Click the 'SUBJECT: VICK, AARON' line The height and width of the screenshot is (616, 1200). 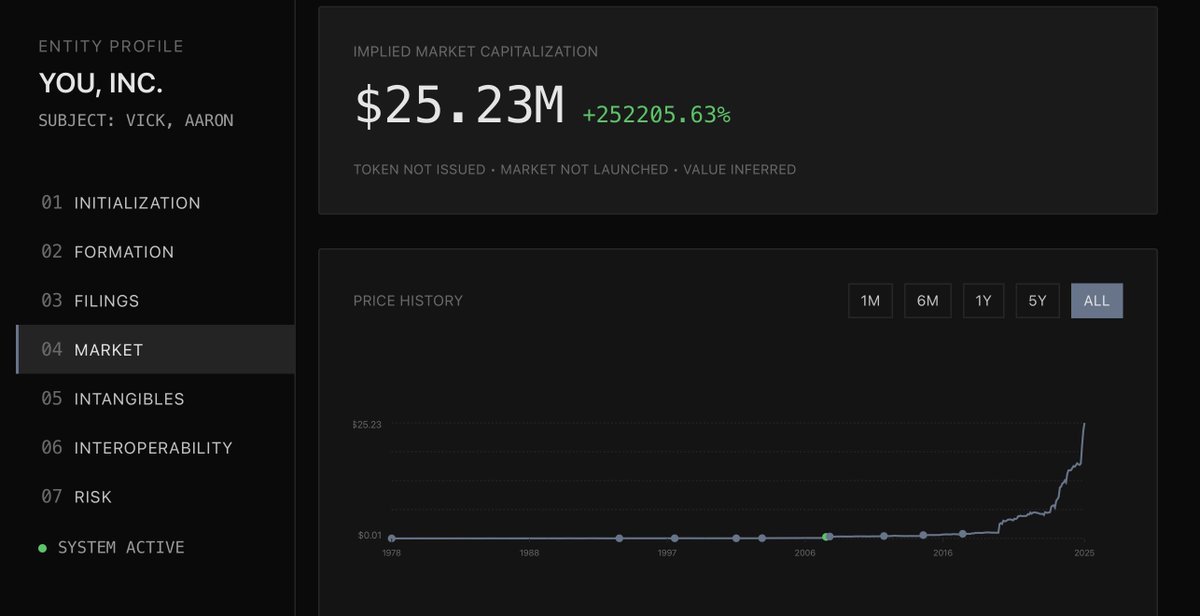[136, 121]
